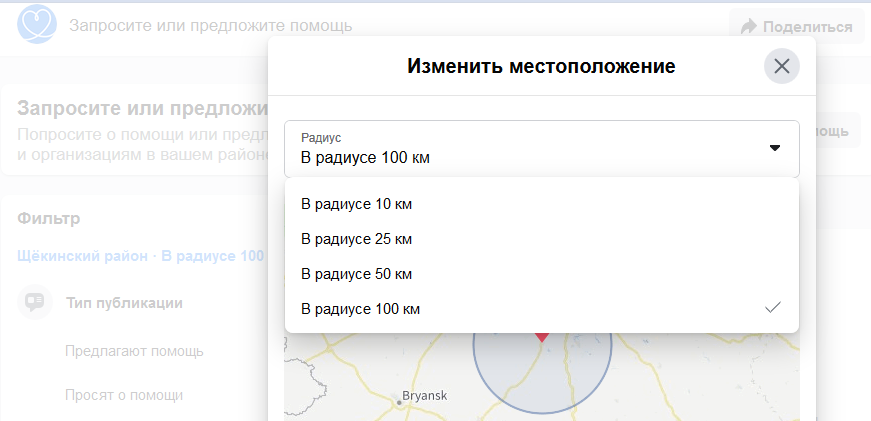This screenshot has height=421, width=871.
Task: Click the Тип публикации label
Action: pos(124,303)
